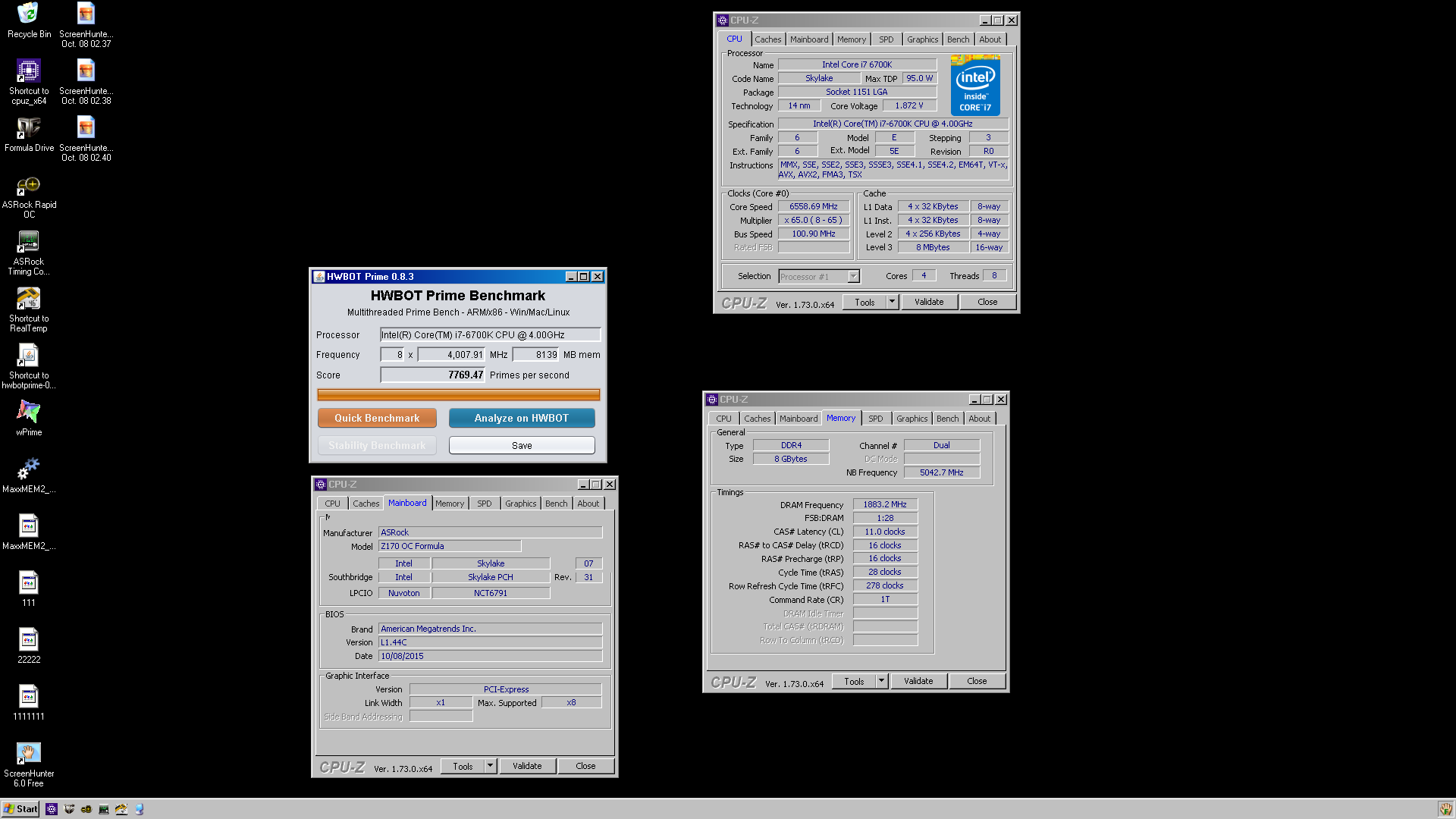
Task: Launch CPU-Z from the quick launch bar
Action: pyautogui.click(x=52, y=809)
